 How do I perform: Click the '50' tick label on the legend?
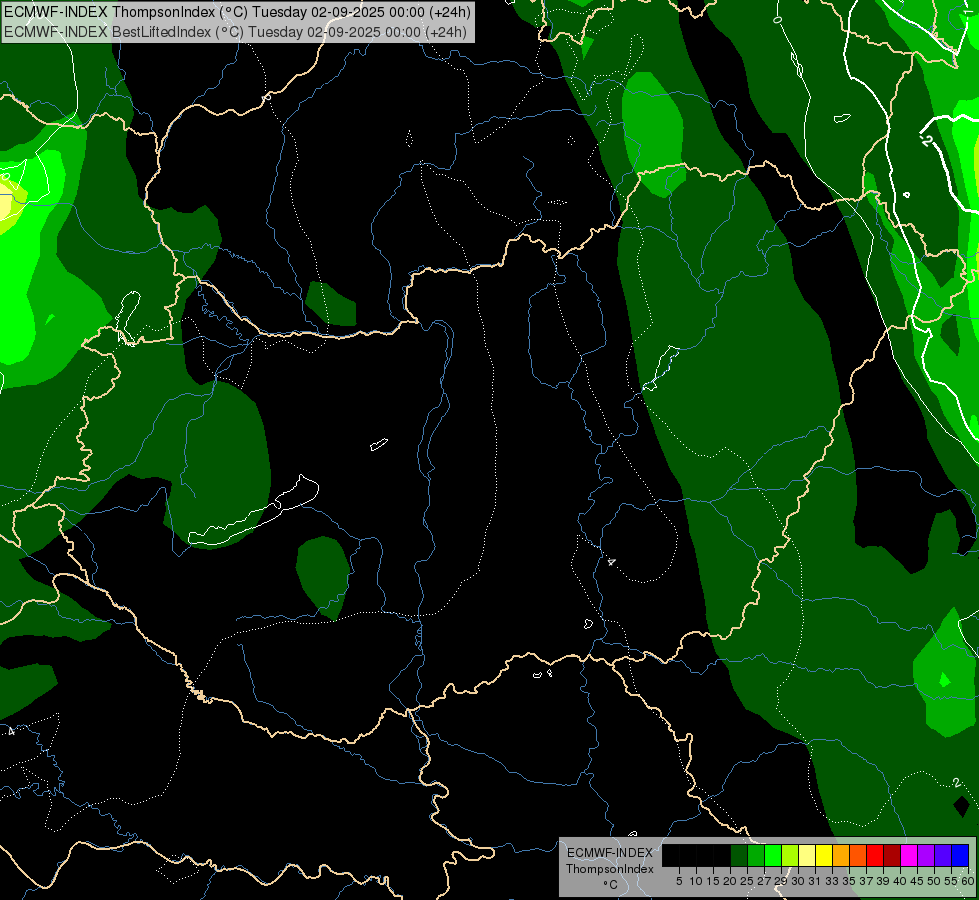tap(935, 881)
